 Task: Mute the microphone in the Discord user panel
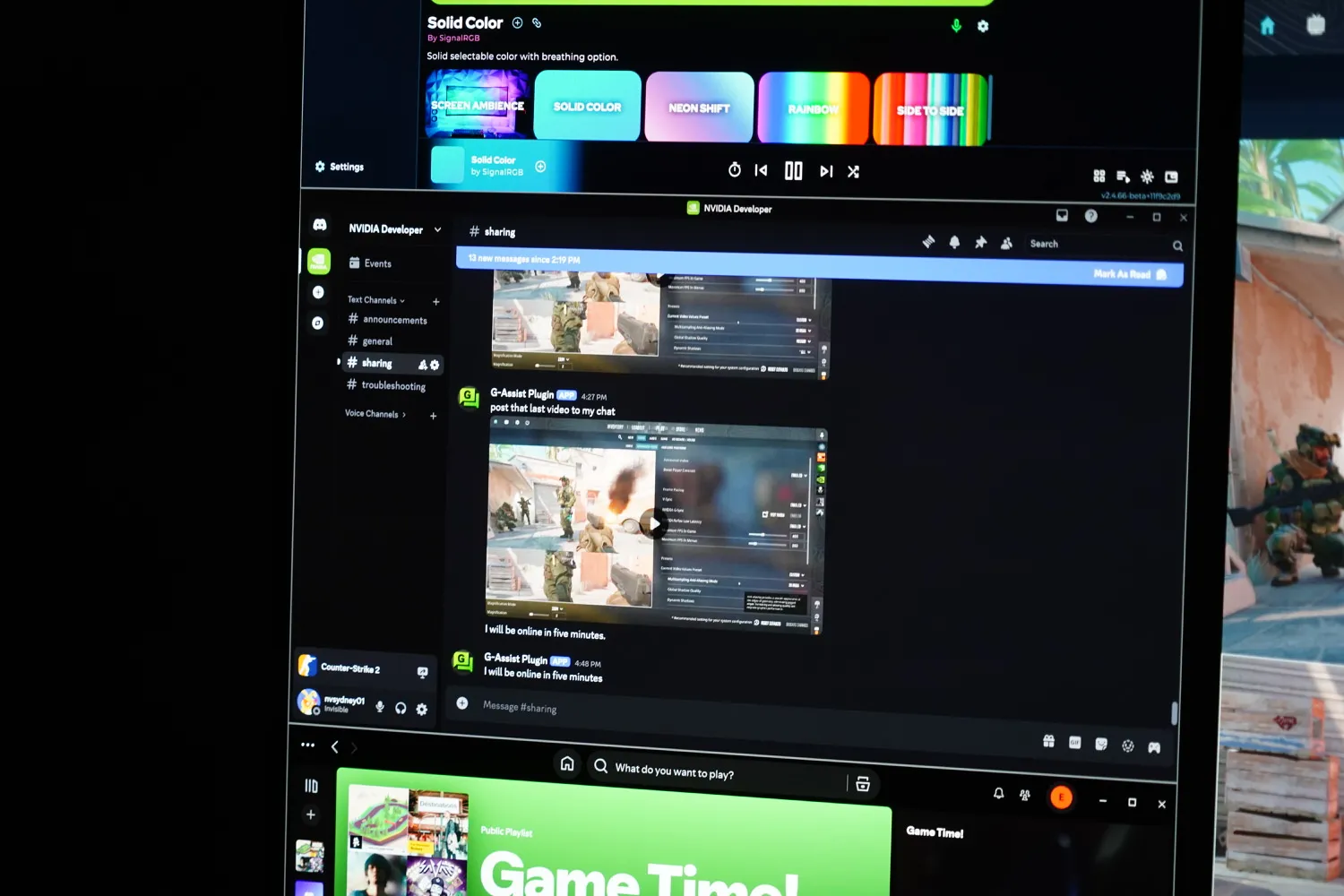point(380,707)
